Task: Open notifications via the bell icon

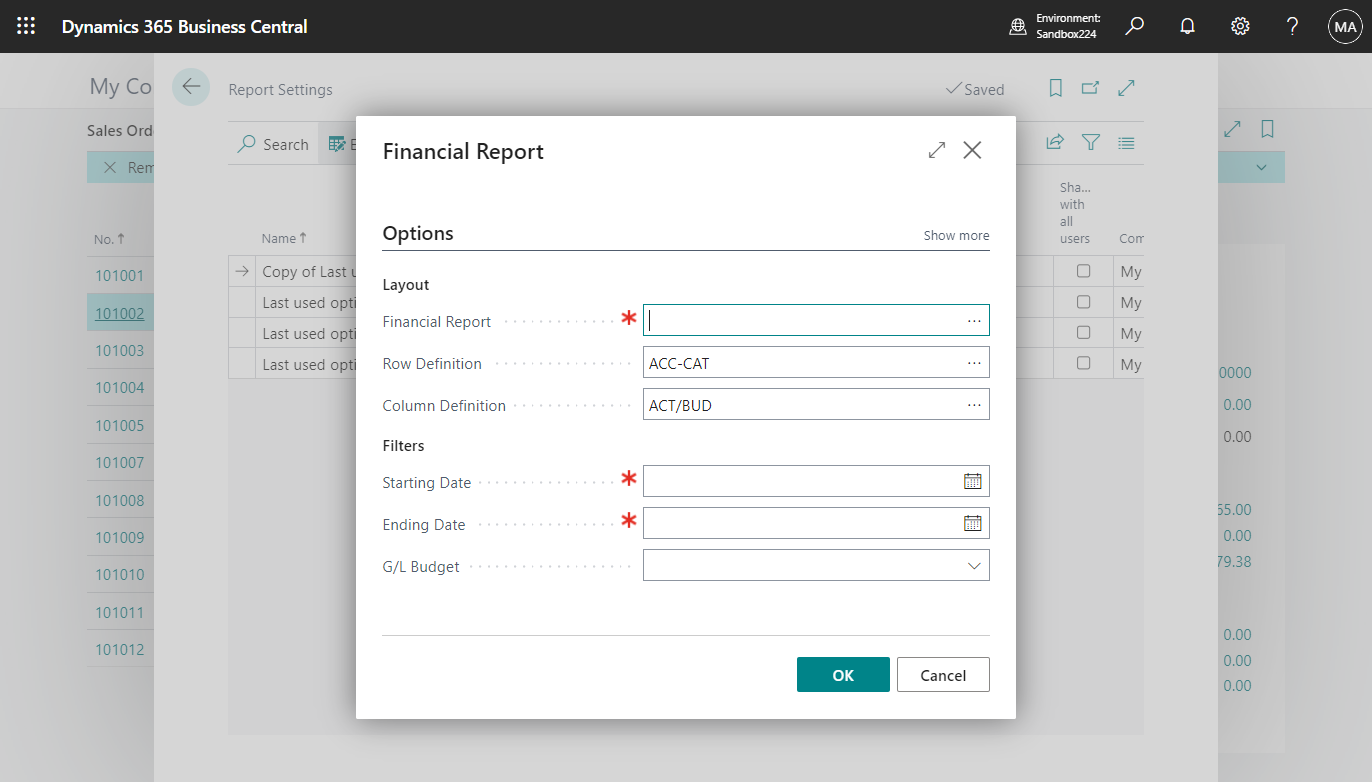Action: (1187, 26)
